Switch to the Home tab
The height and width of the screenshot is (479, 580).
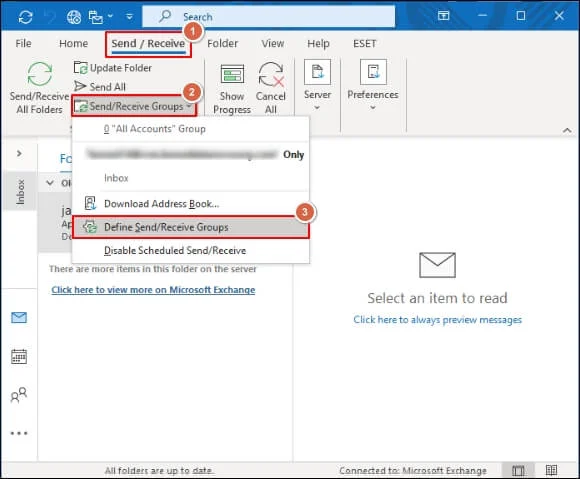(74, 44)
